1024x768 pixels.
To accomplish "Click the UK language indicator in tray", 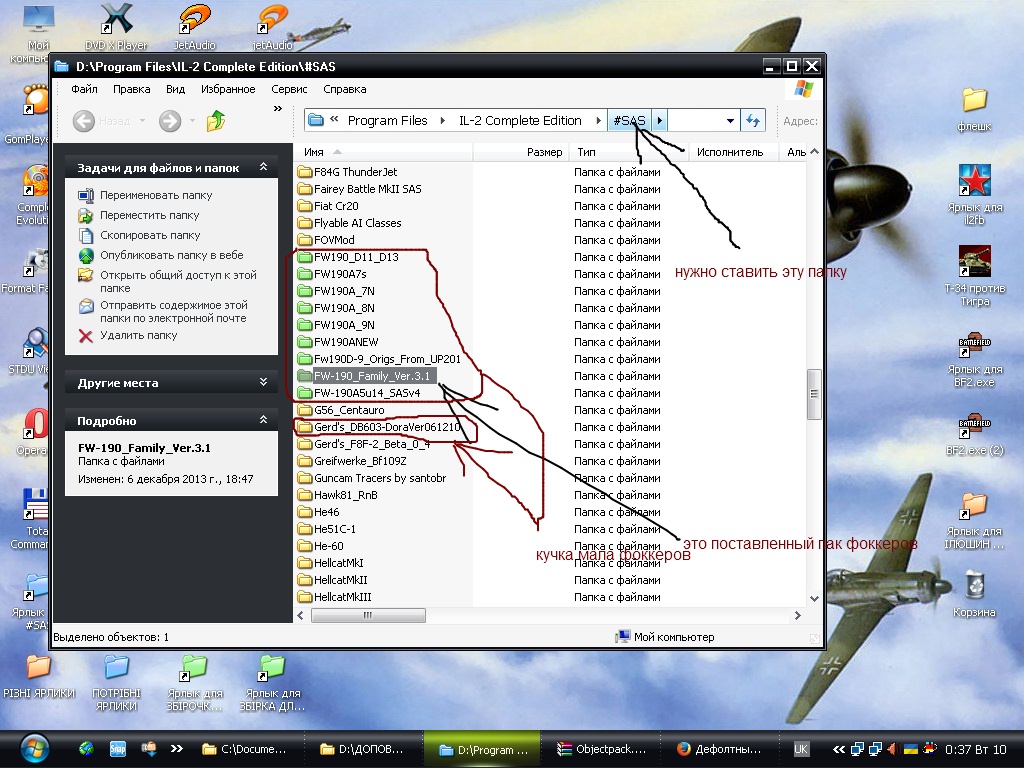I will tap(801, 749).
